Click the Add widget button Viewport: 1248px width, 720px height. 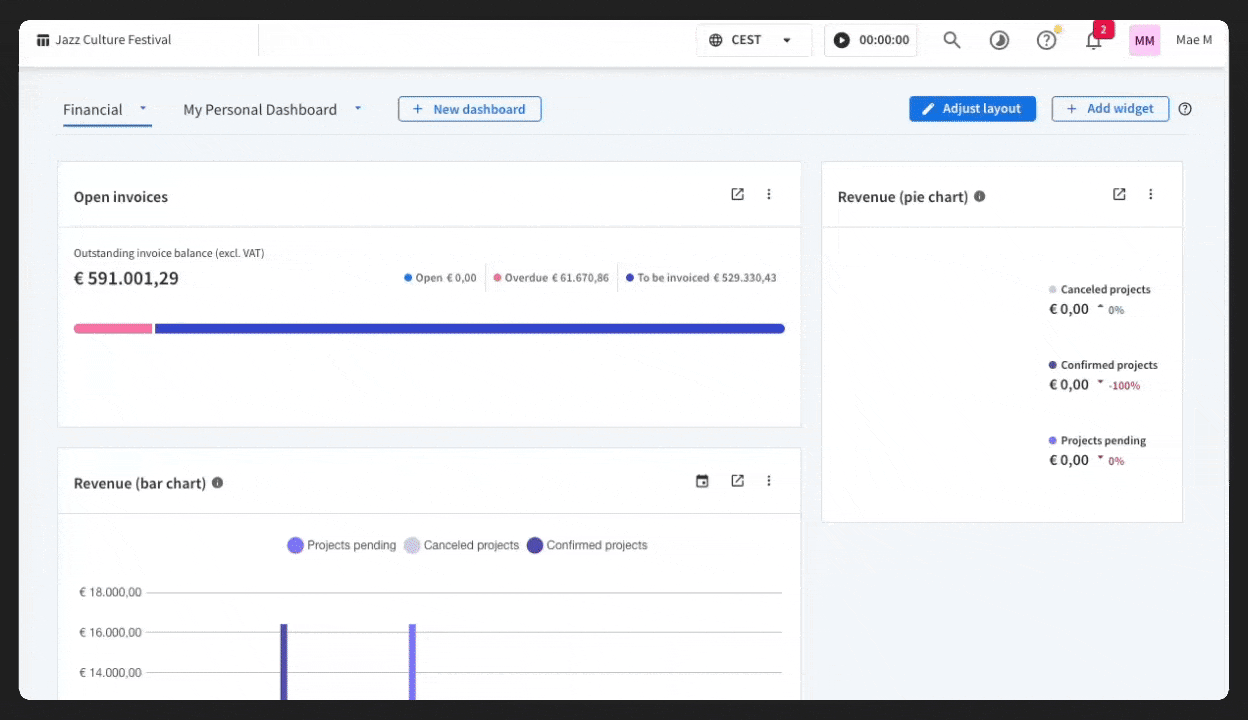coord(1110,109)
